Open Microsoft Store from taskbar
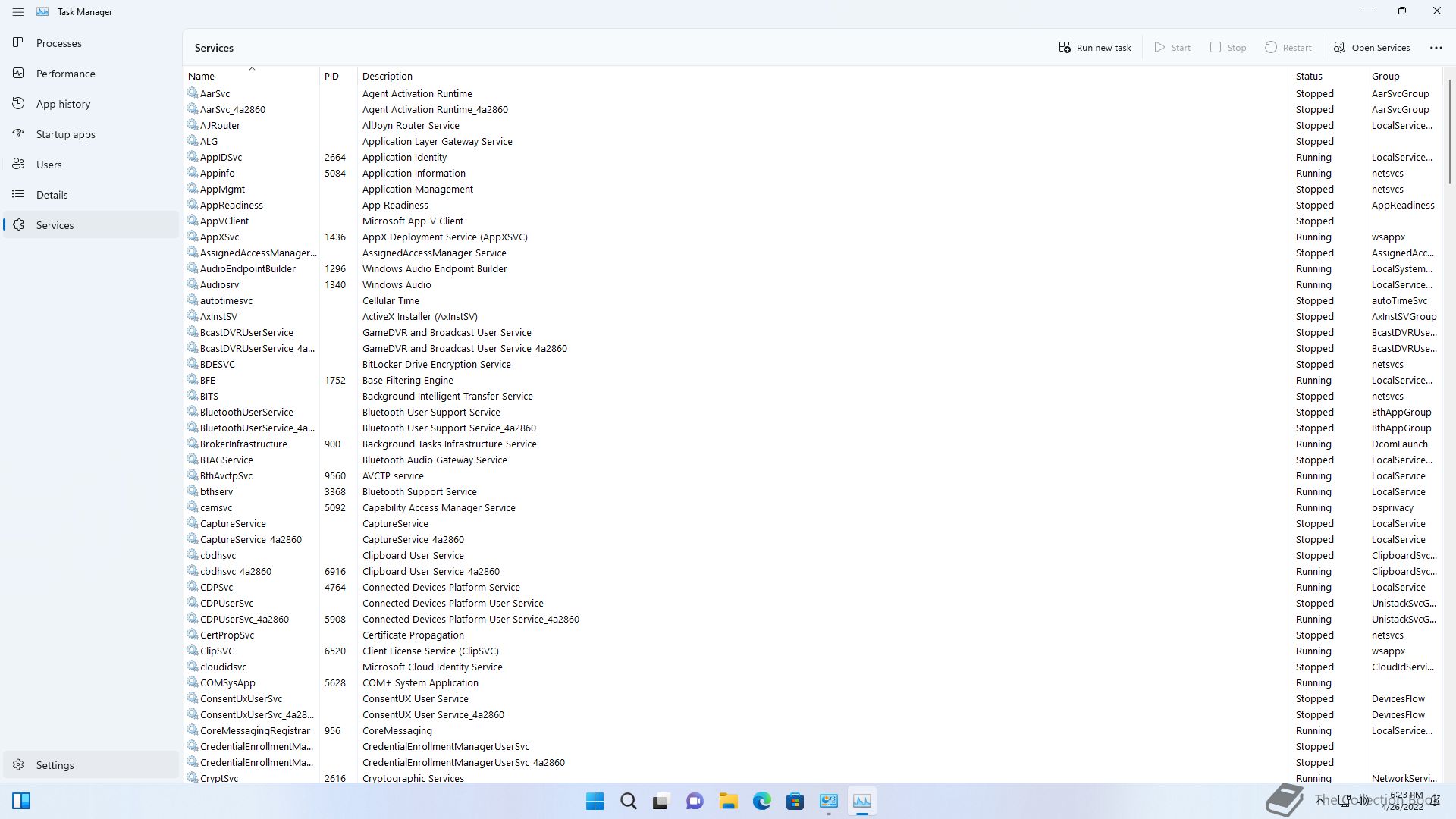 [x=795, y=801]
